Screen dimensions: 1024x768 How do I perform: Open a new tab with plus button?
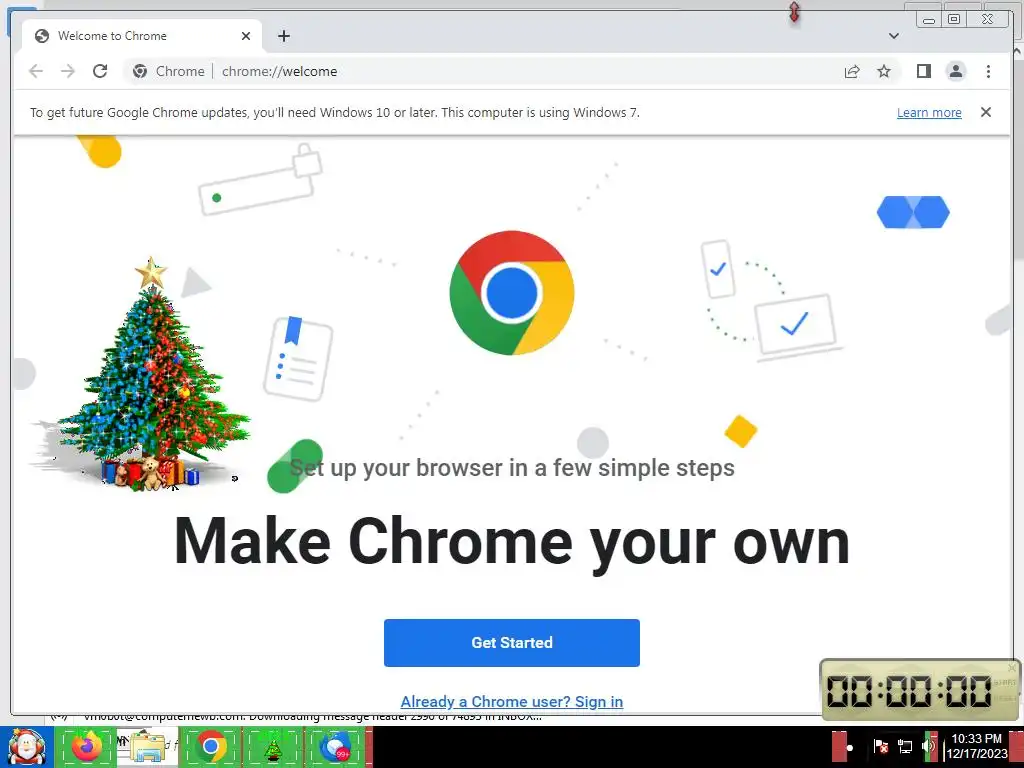[283, 36]
